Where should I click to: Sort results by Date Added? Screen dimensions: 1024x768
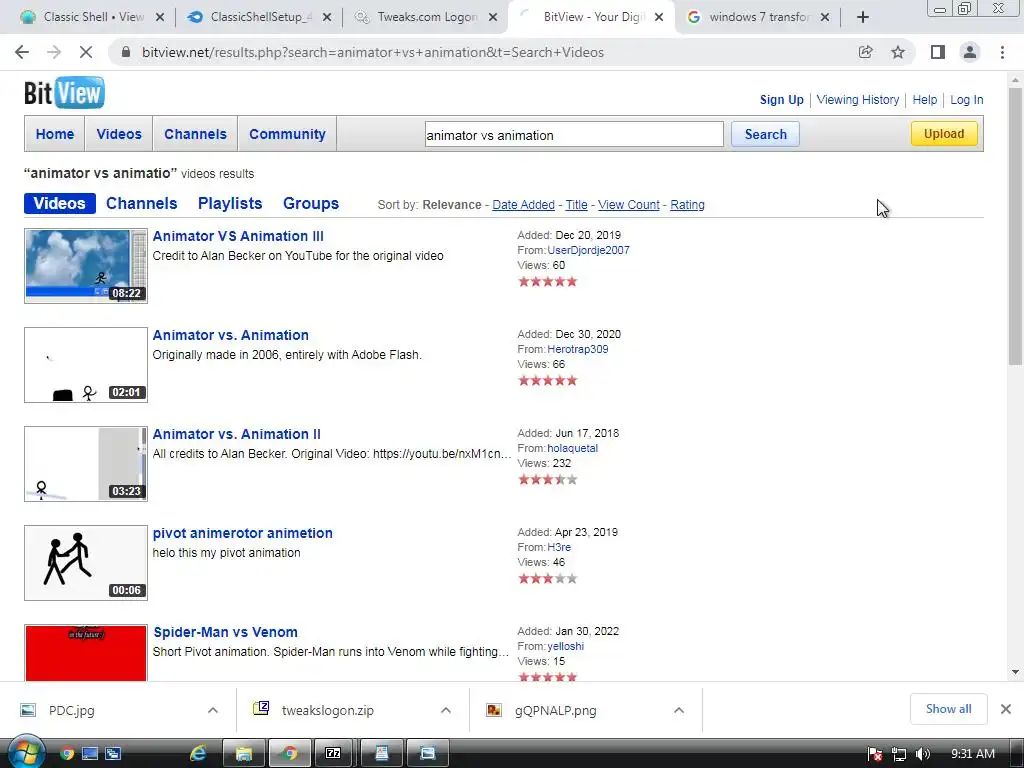523,204
